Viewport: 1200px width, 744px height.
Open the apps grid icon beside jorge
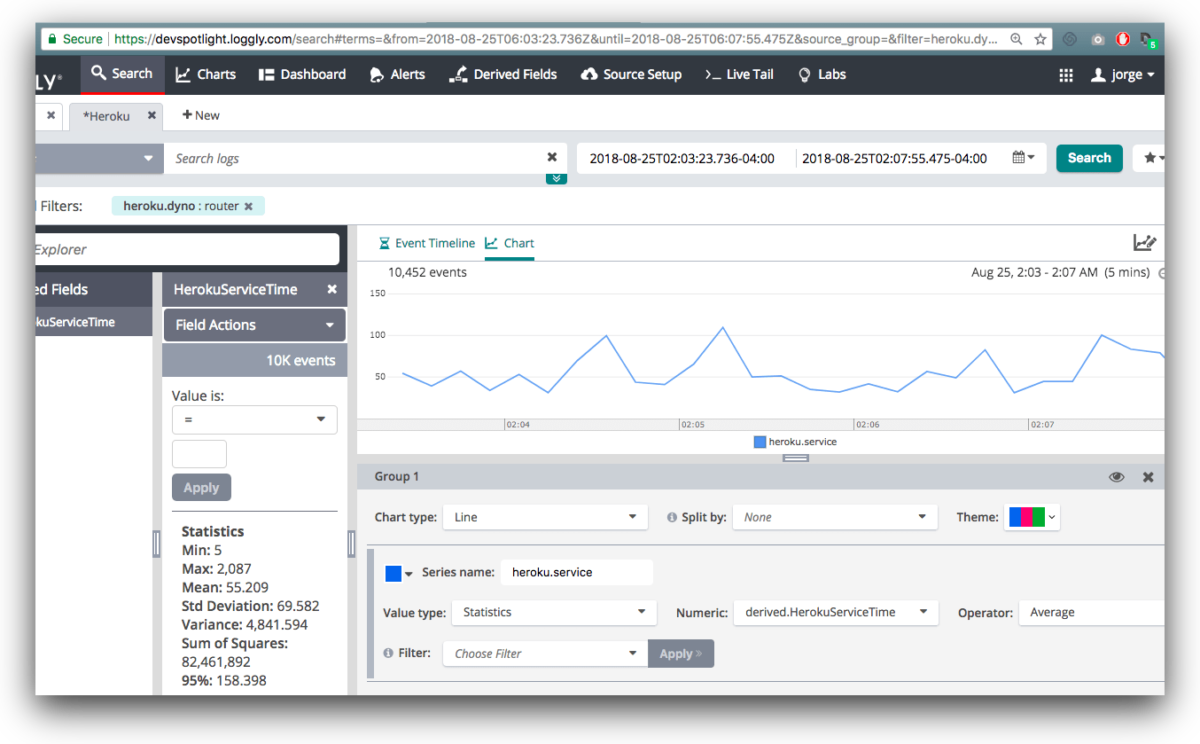tap(1066, 74)
